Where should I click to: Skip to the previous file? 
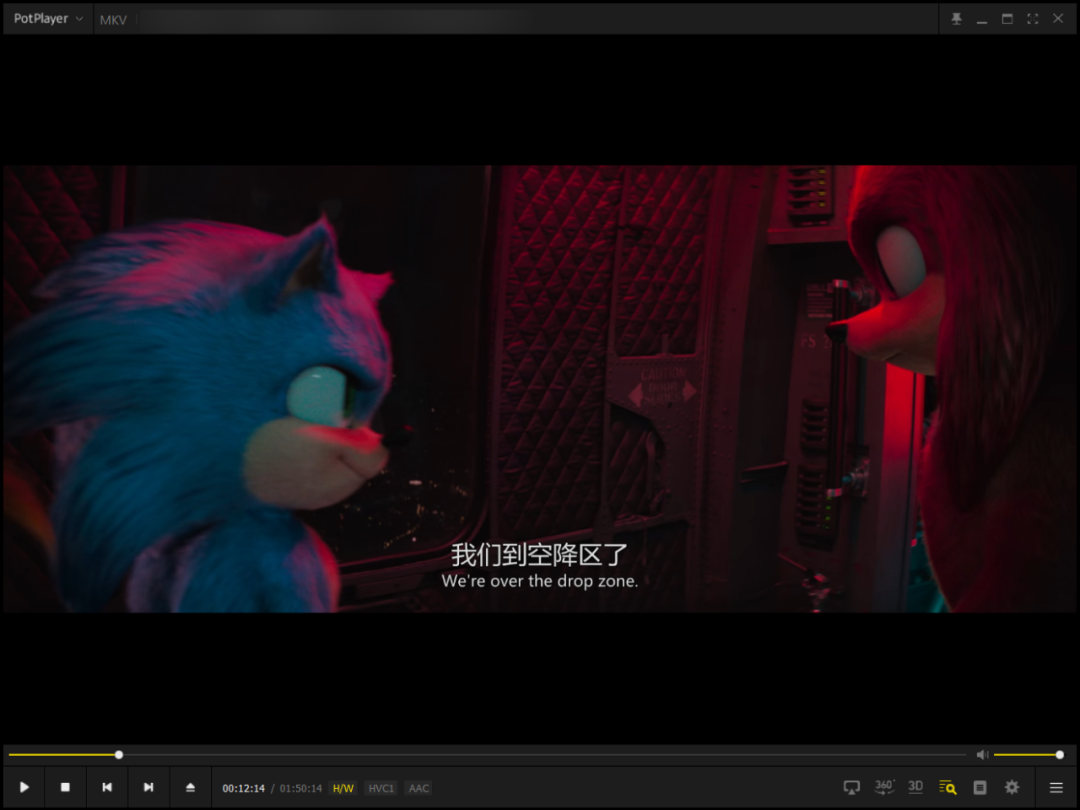coord(107,787)
